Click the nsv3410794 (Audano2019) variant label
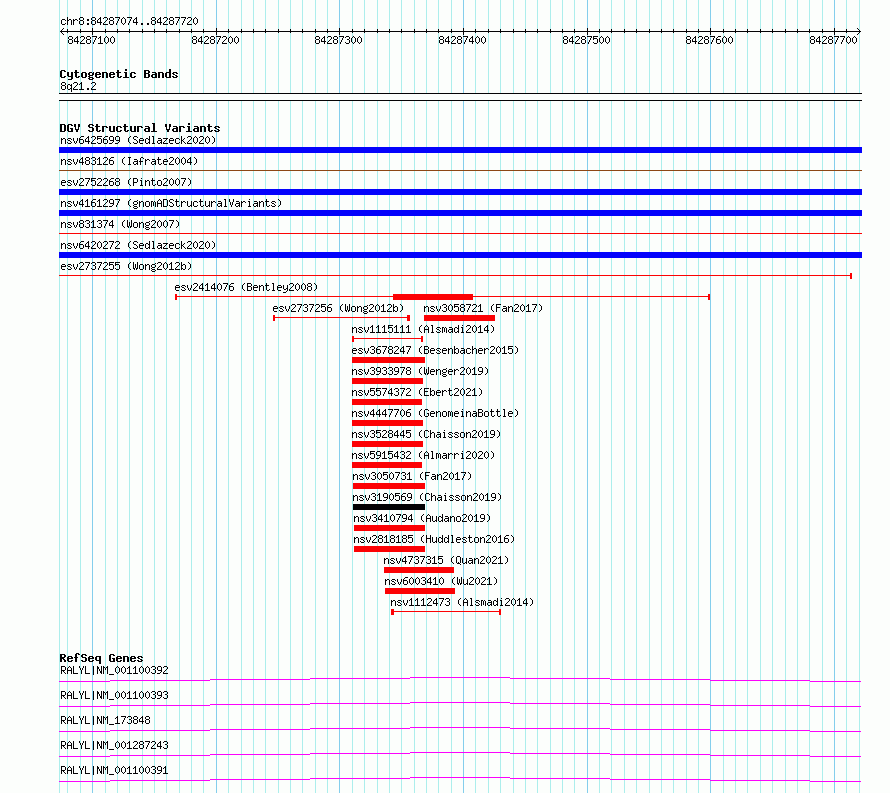The image size is (890, 793). 422,518
